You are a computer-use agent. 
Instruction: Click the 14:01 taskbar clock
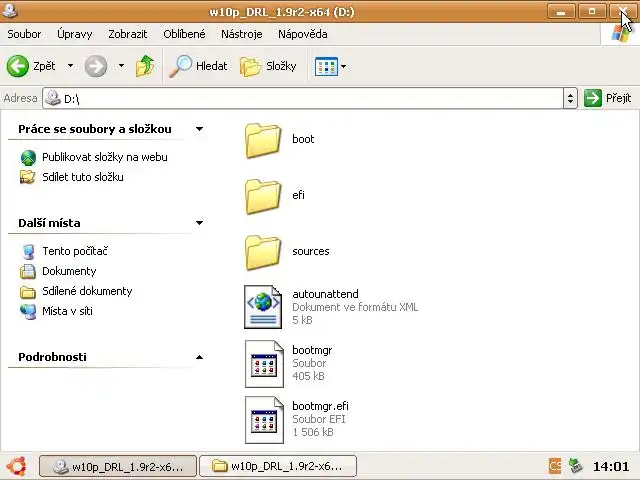coord(611,466)
